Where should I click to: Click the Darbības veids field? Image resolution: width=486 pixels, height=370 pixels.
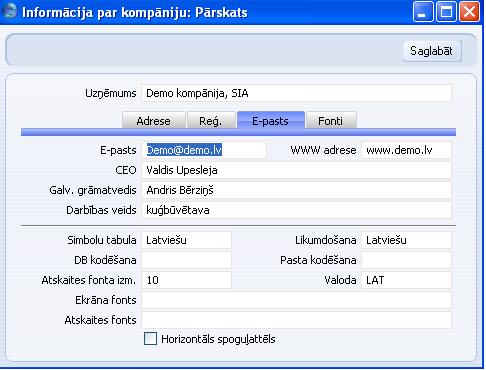coord(296,210)
